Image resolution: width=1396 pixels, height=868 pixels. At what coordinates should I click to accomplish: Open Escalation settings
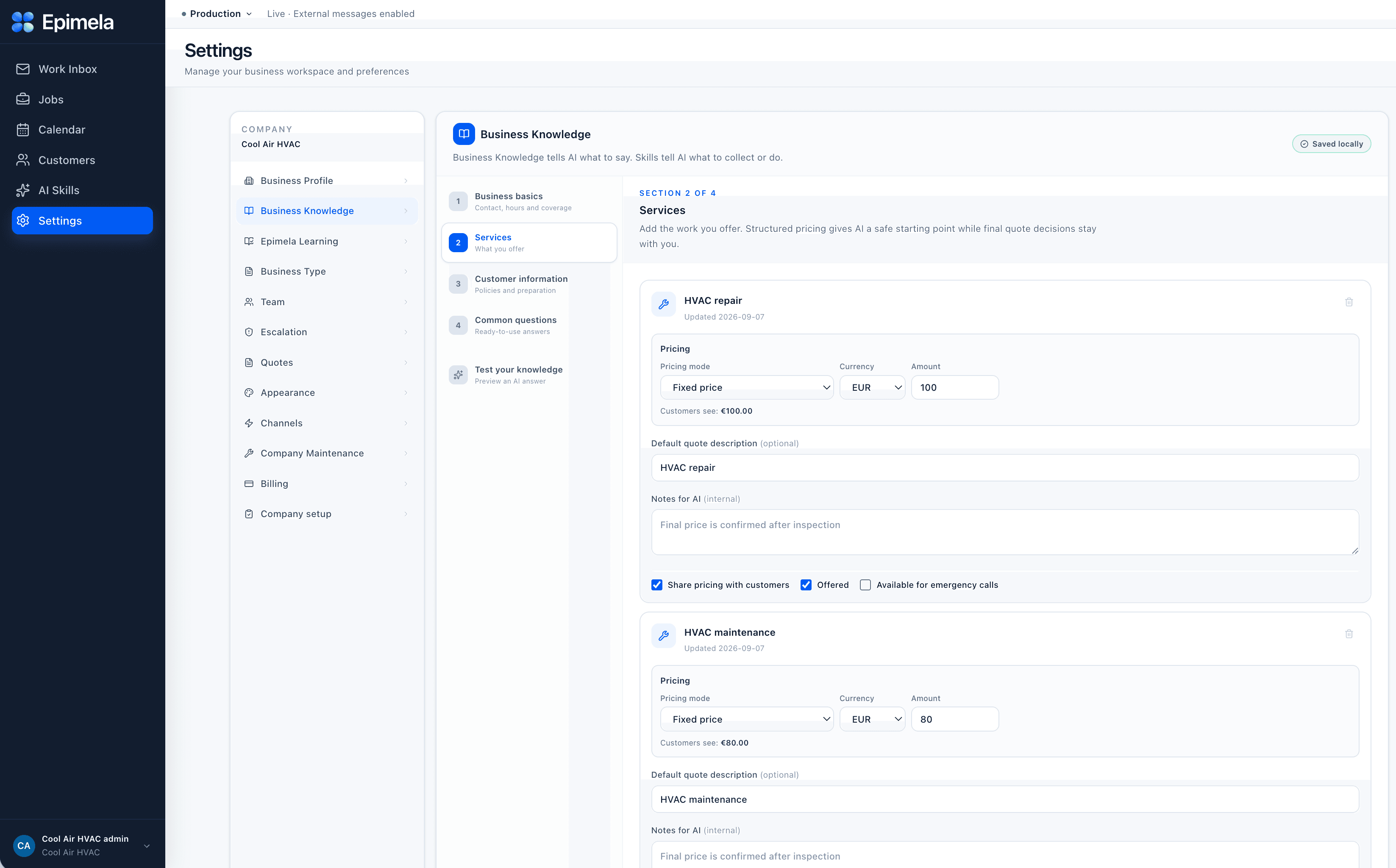[x=327, y=332]
